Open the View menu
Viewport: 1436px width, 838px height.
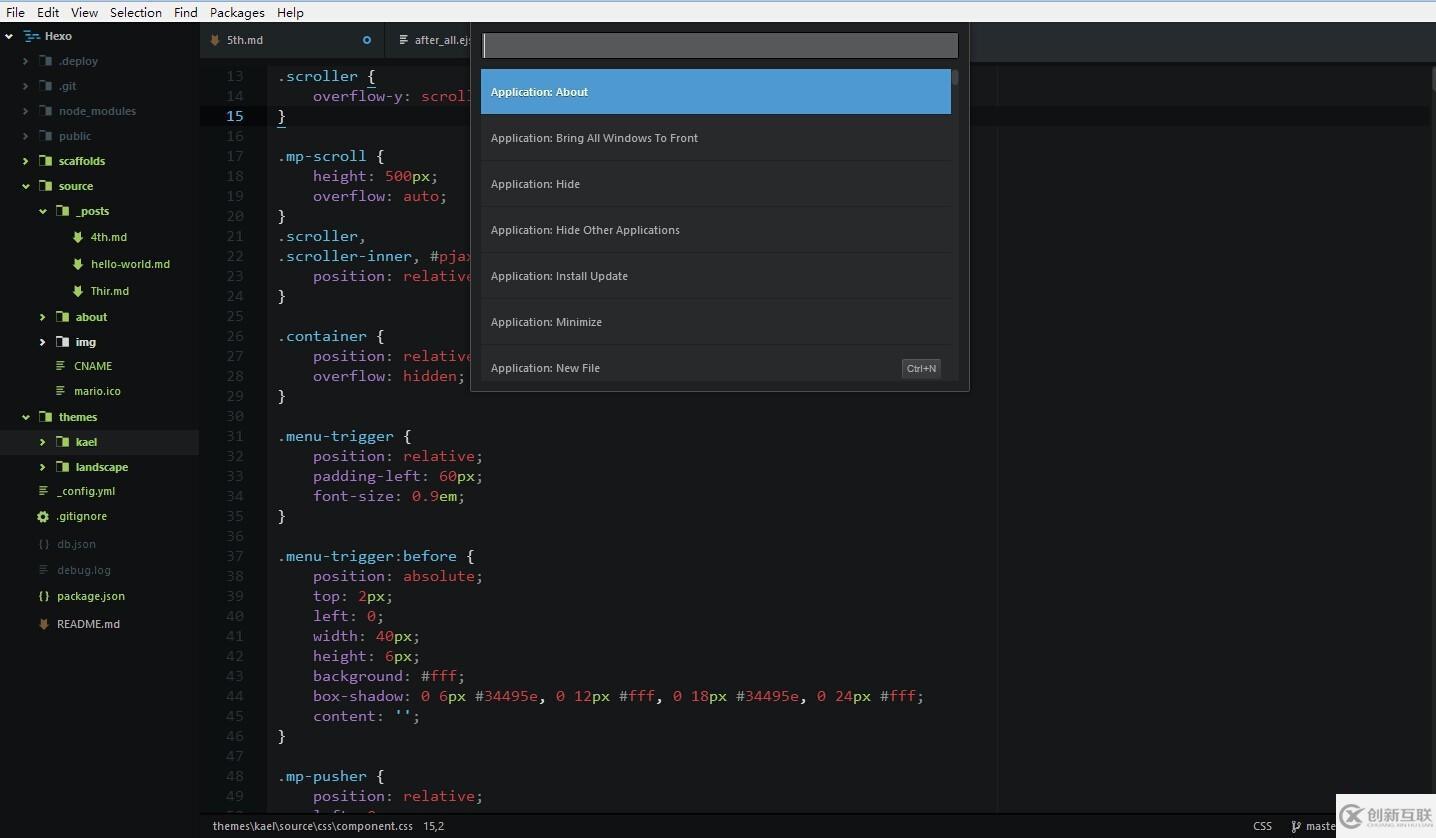coord(85,12)
